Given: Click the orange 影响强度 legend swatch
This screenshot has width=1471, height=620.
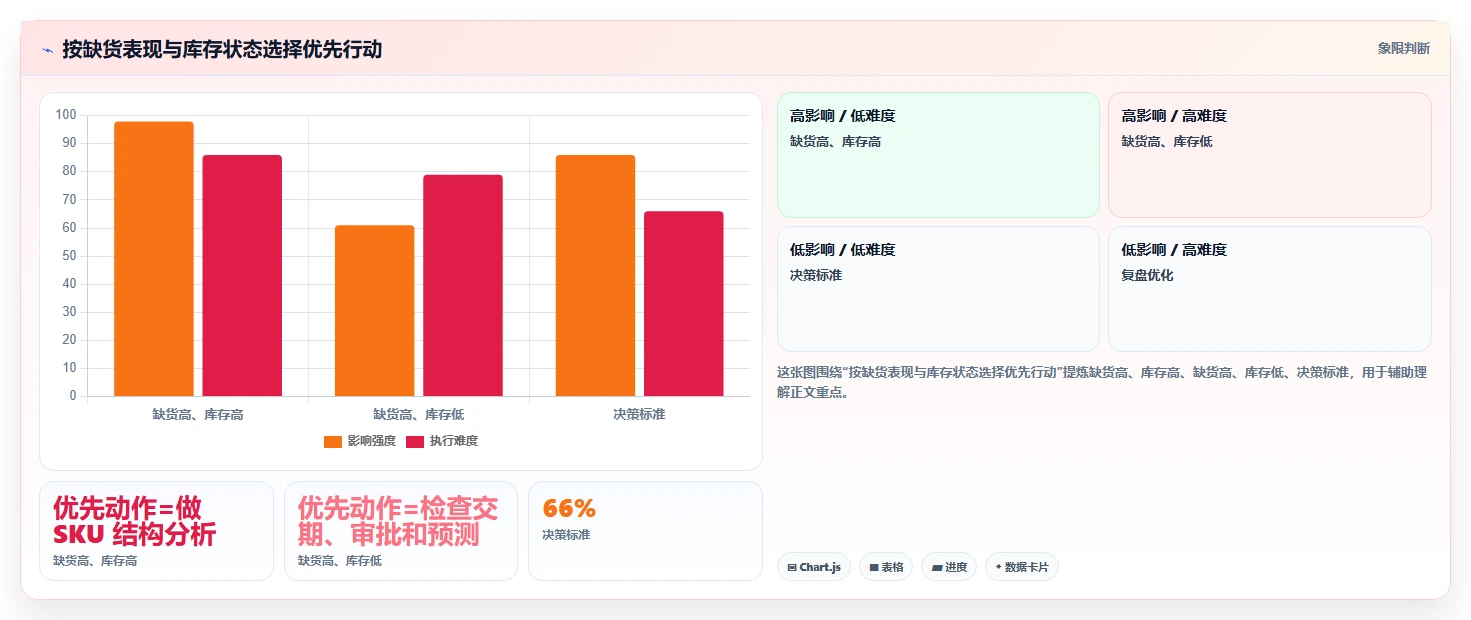Looking at the screenshot, I should [x=333, y=441].
